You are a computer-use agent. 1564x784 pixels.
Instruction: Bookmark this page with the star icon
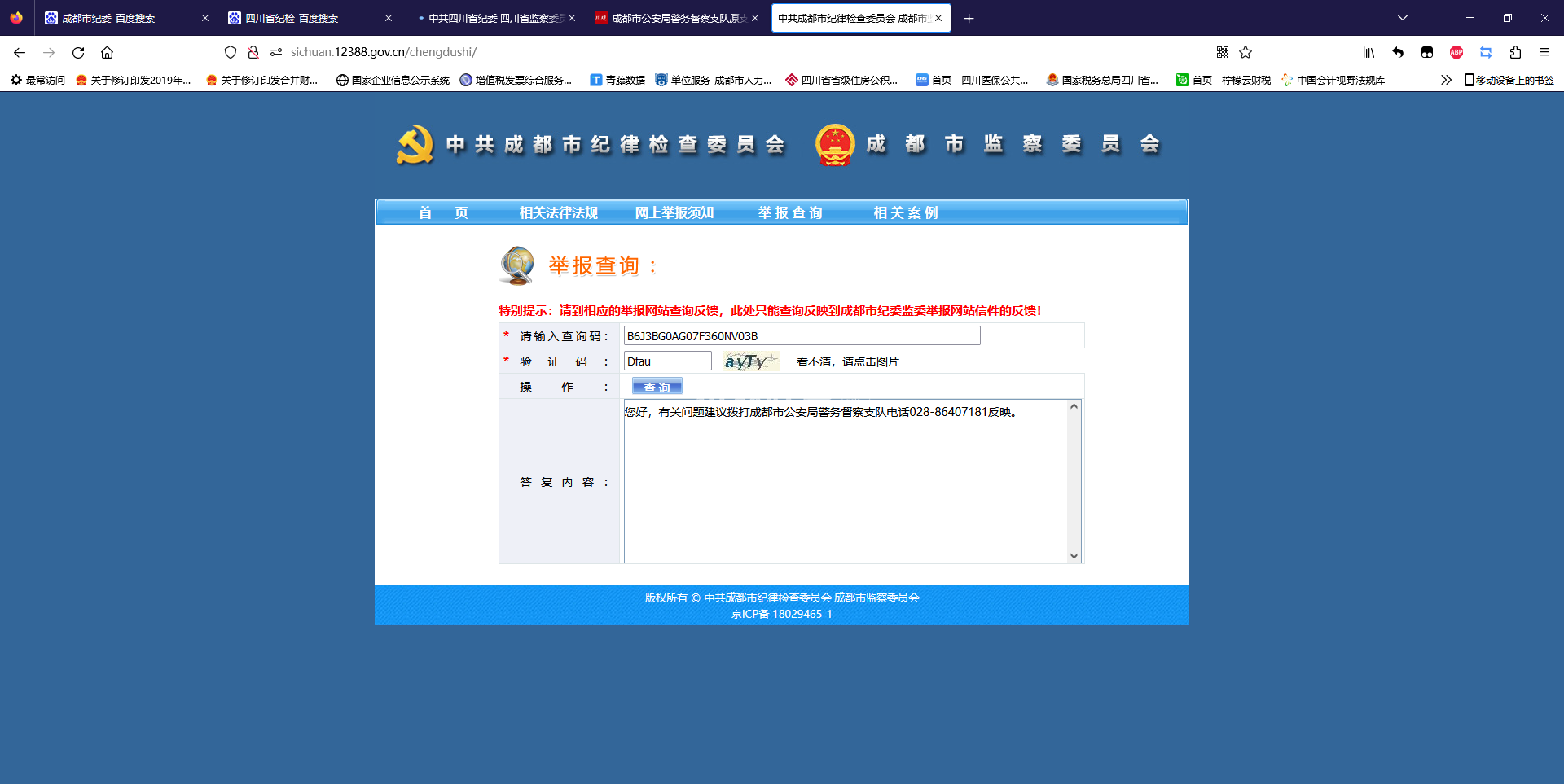[x=1245, y=52]
